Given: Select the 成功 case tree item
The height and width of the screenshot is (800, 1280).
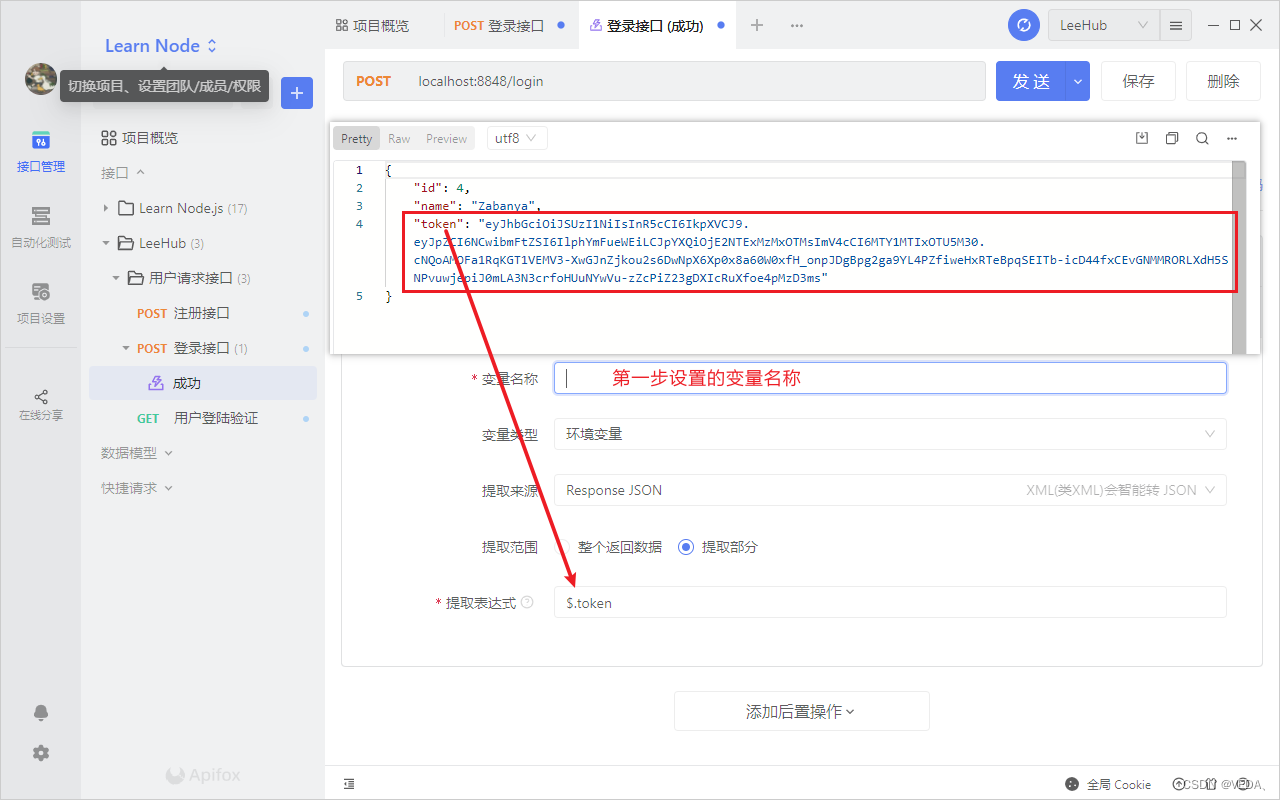Looking at the screenshot, I should pos(203,383).
